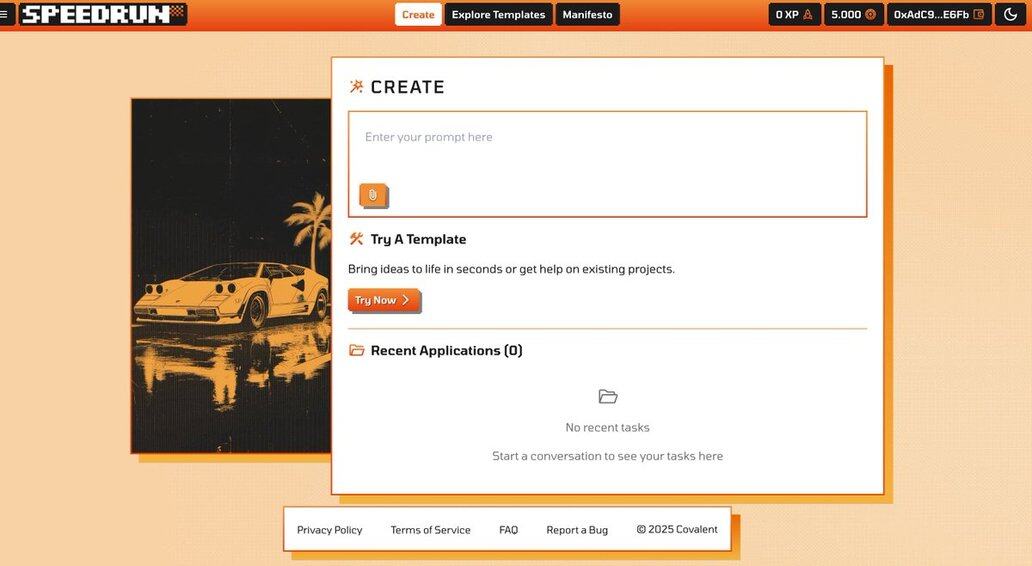Open the hamburger menu in the header
This screenshot has height=566, width=1032.
[6, 14]
